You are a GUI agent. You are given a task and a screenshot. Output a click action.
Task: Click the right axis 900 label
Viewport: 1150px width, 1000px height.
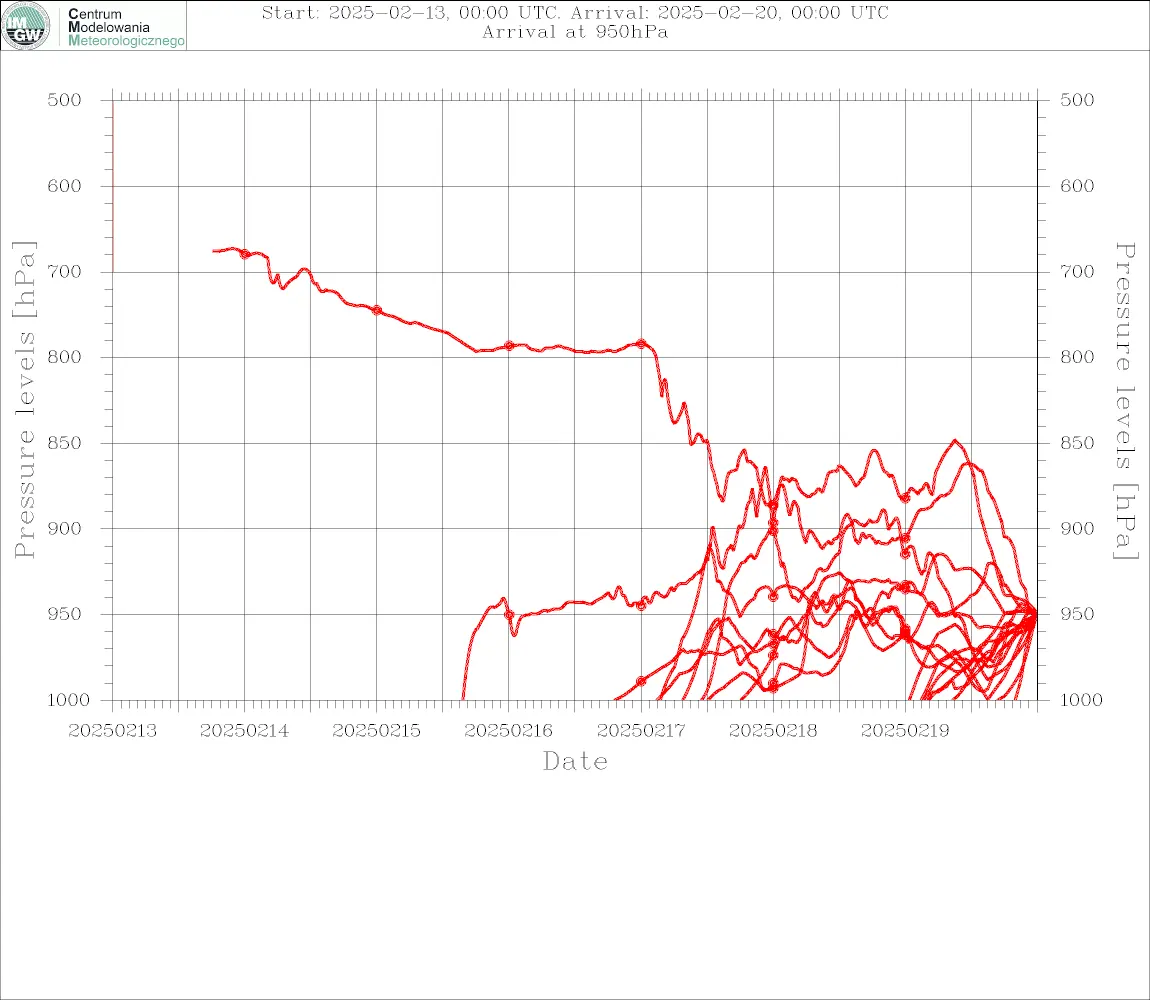[1077, 528]
